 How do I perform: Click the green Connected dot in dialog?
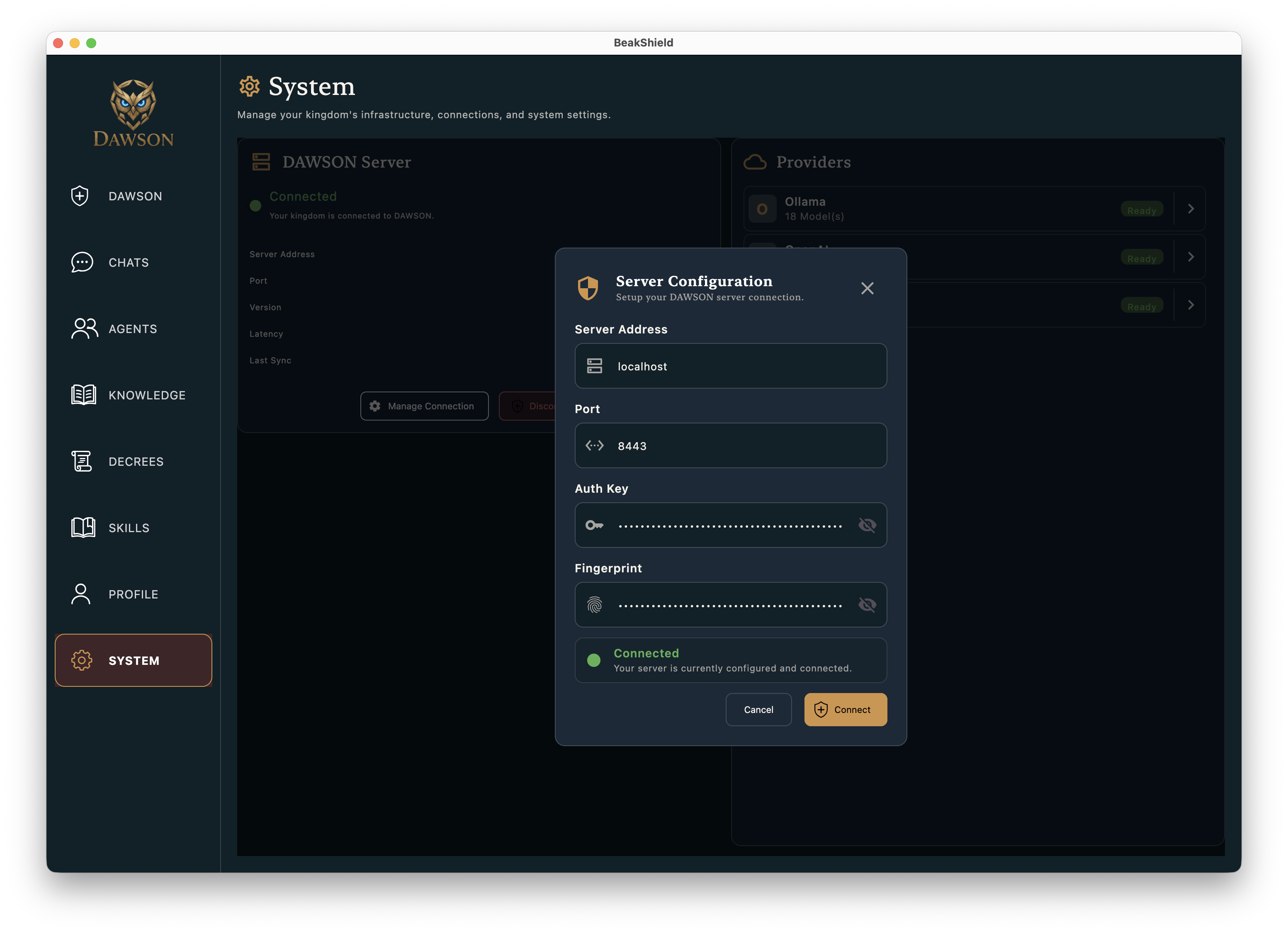click(x=594, y=660)
